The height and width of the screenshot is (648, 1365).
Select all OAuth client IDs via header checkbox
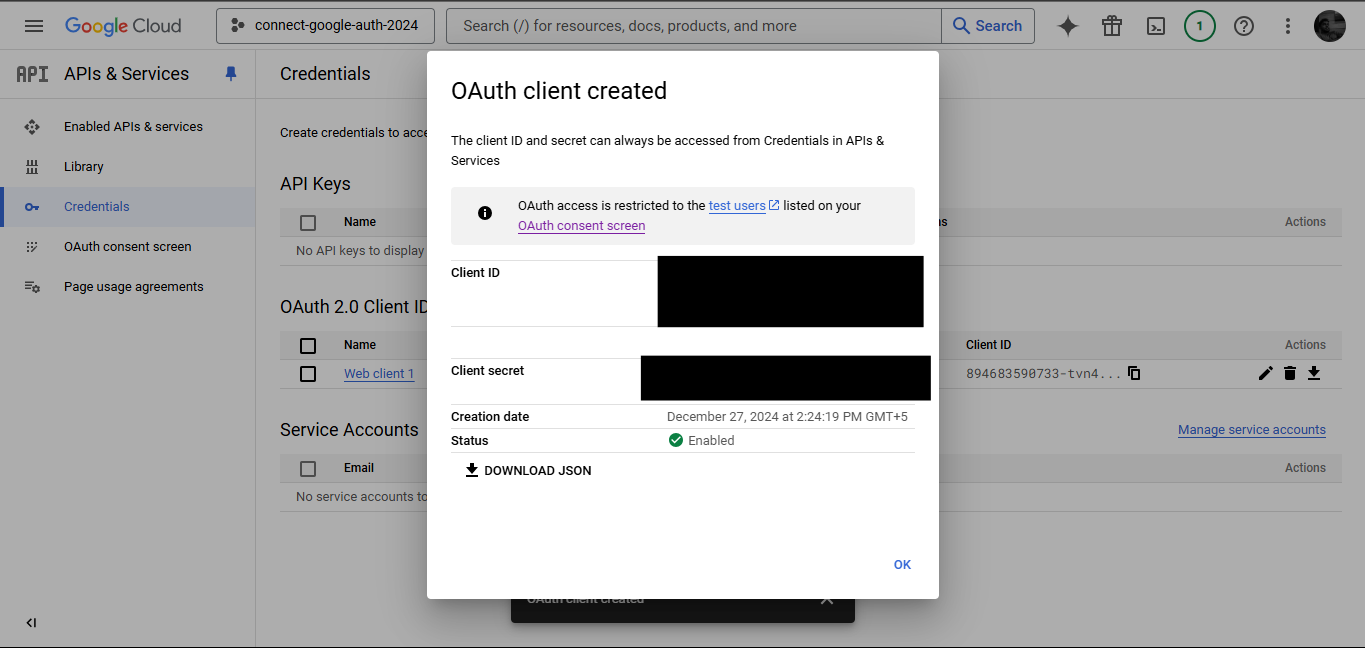[307, 345]
